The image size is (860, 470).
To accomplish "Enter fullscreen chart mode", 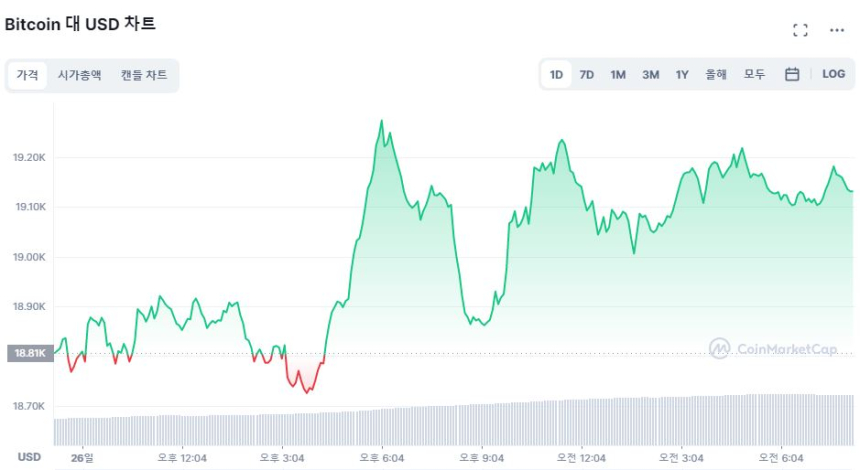I will pyautogui.click(x=800, y=30).
